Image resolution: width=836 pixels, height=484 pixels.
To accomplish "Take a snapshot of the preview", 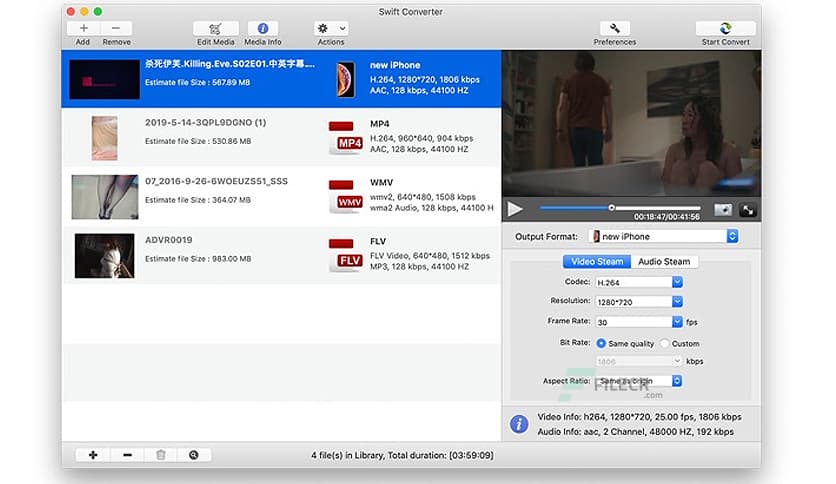I will click(x=723, y=209).
